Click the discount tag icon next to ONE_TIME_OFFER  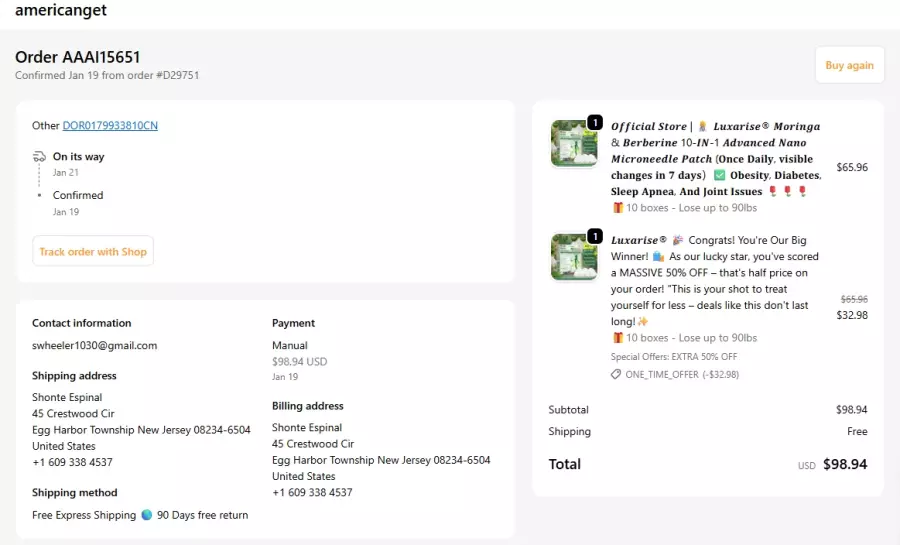point(616,374)
